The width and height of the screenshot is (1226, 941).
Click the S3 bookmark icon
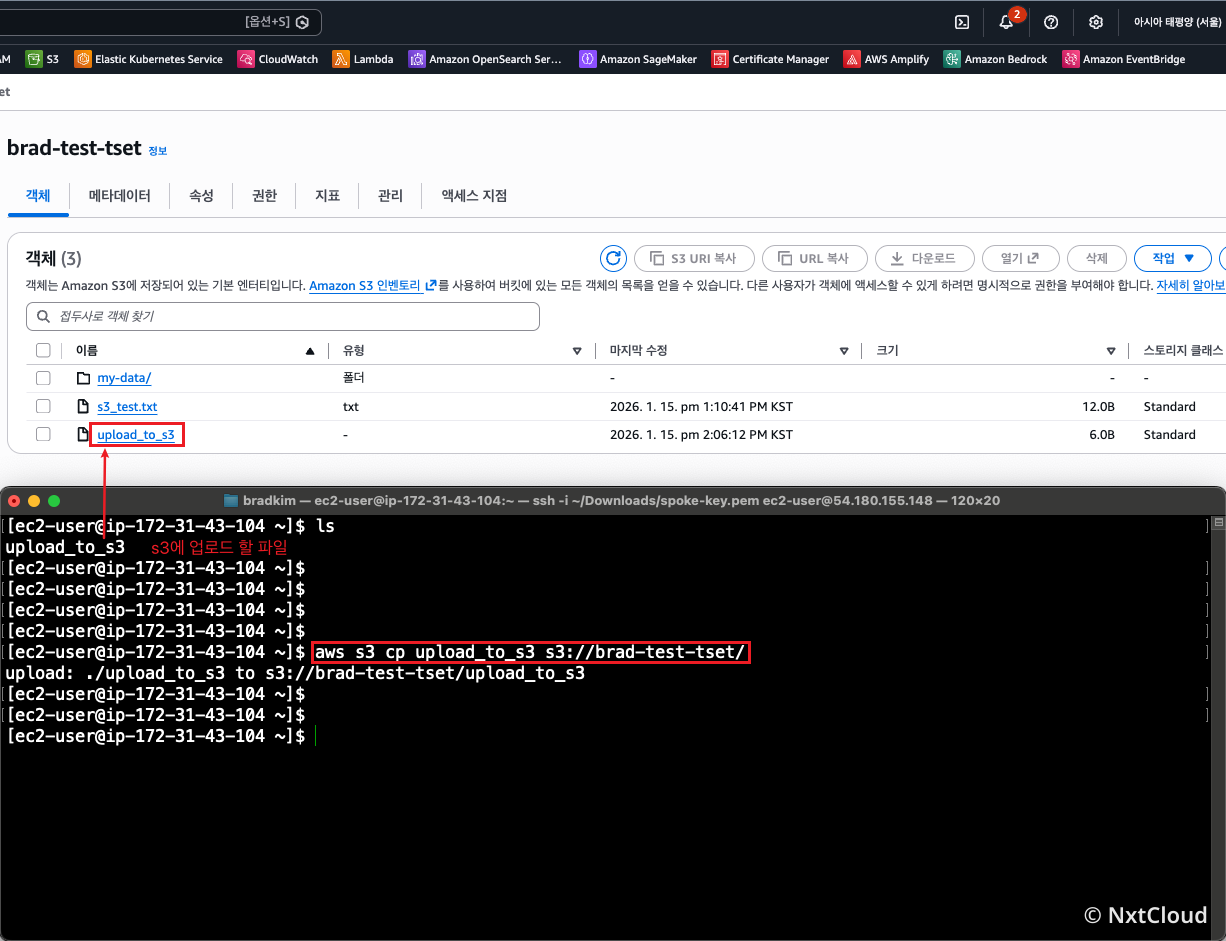(x=34, y=59)
